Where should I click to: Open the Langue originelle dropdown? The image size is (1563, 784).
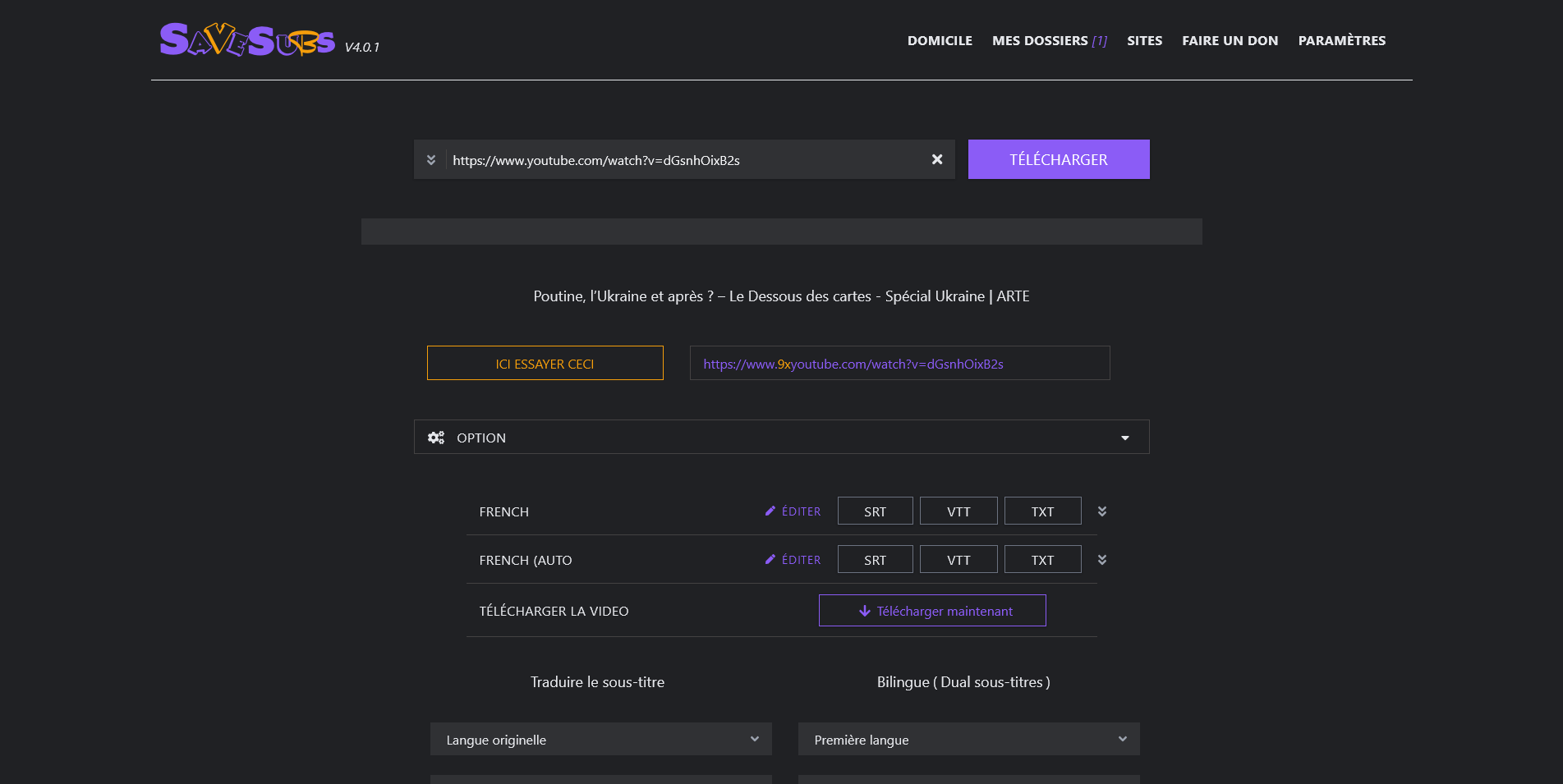pyautogui.click(x=600, y=739)
